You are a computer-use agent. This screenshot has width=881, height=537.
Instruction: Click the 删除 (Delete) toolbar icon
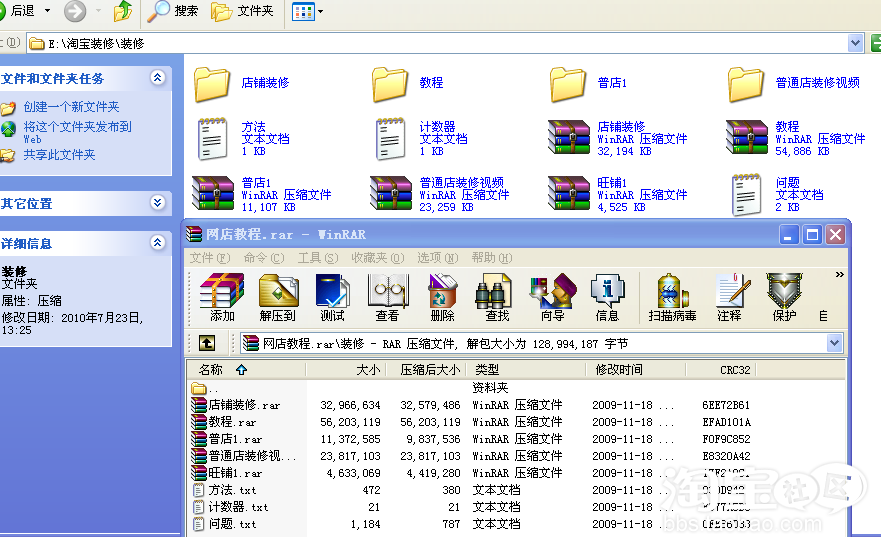pos(442,296)
